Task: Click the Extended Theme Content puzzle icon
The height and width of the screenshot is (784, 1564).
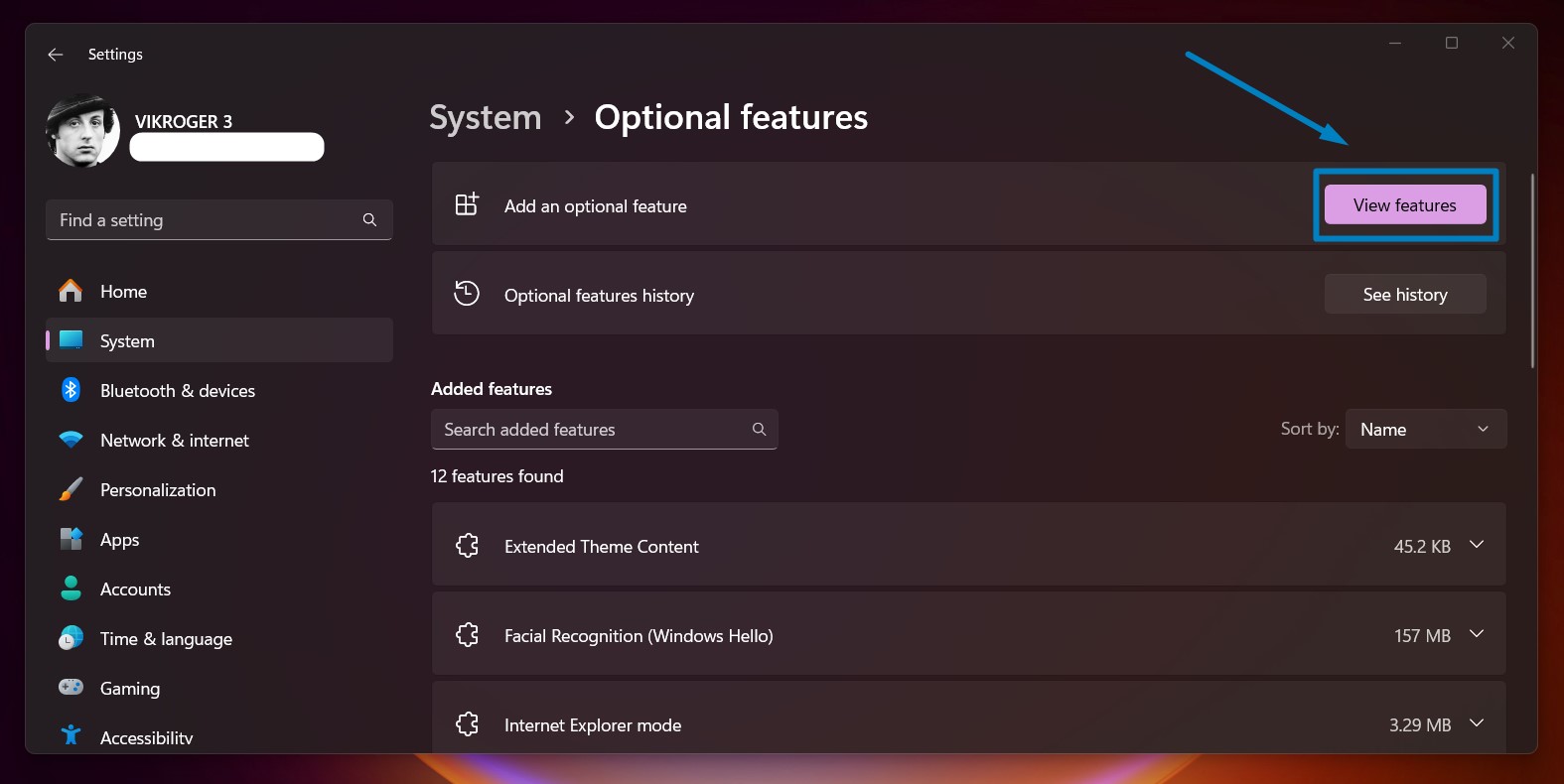Action: click(467, 545)
